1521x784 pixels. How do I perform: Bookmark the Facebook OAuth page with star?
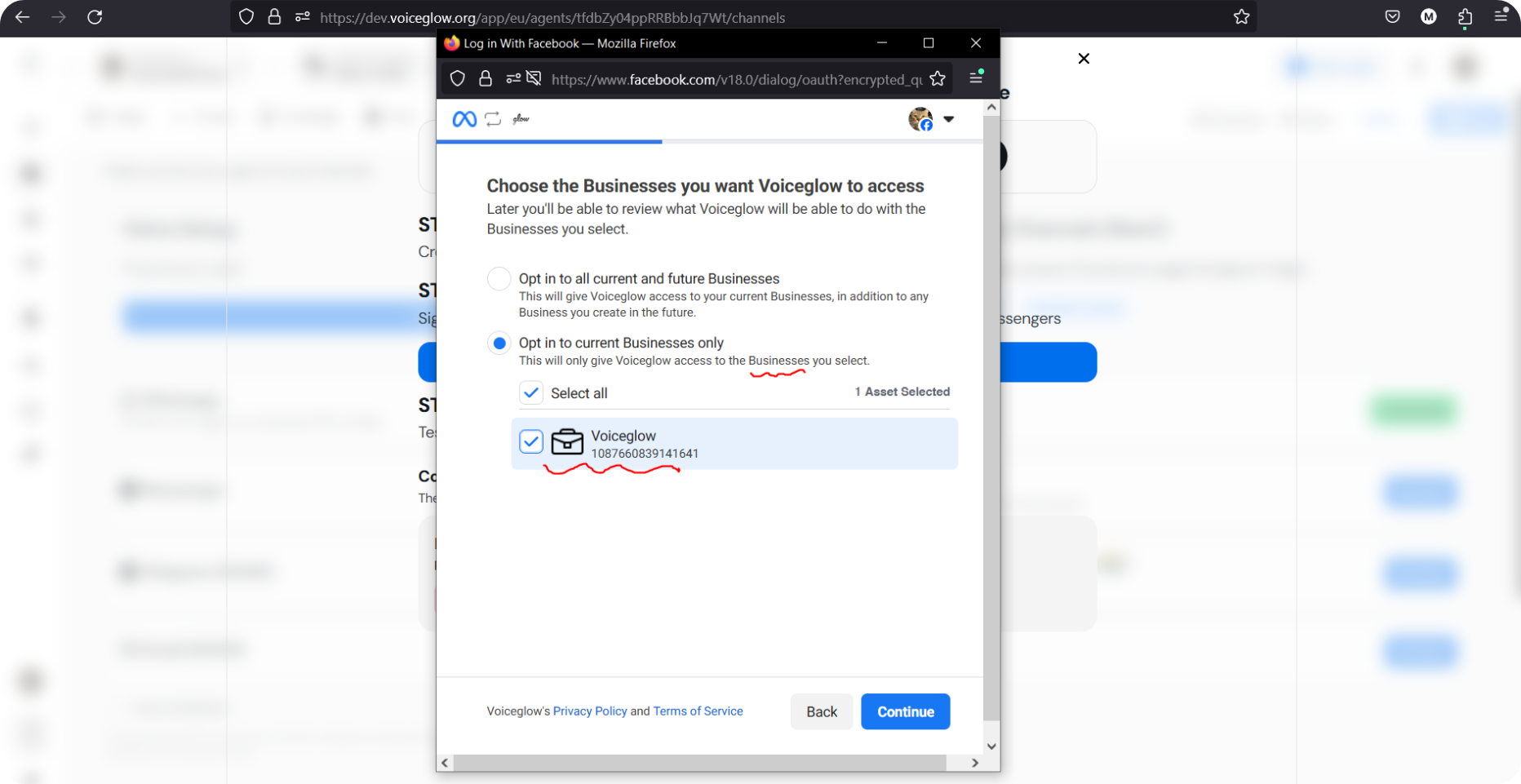[938, 78]
